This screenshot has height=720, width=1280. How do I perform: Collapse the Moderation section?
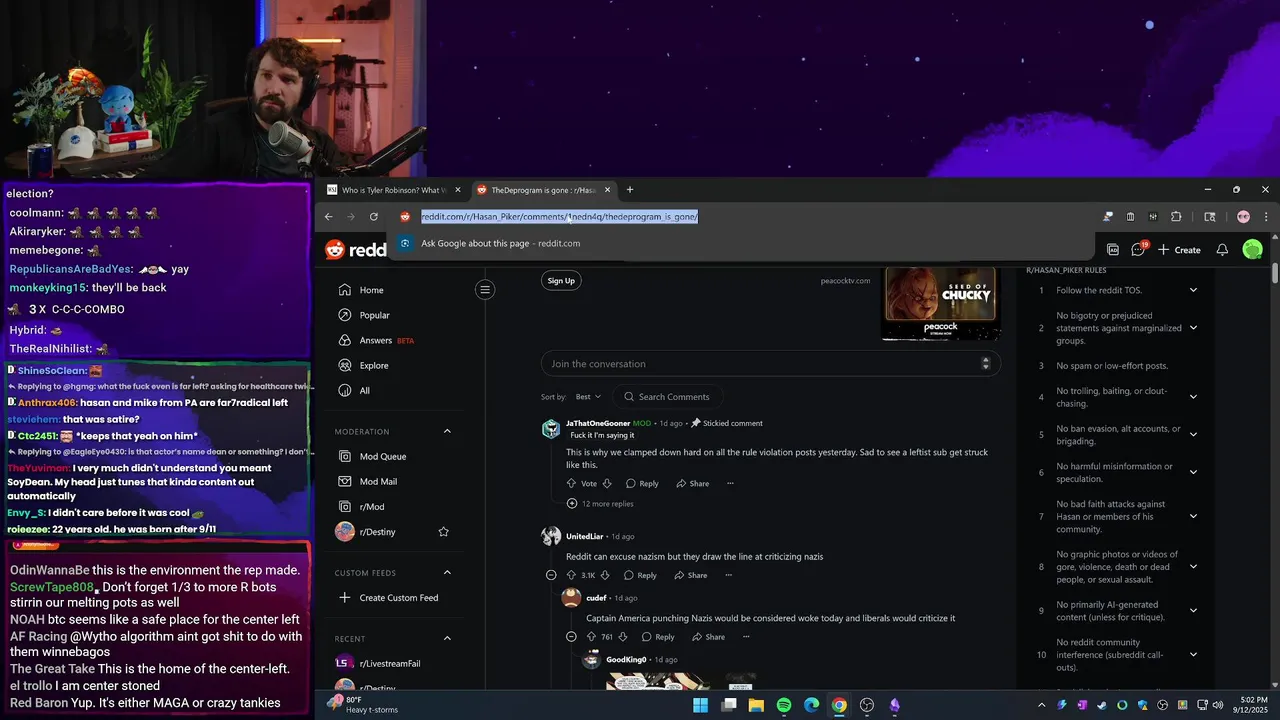pyautogui.click(x=447, y=432)
